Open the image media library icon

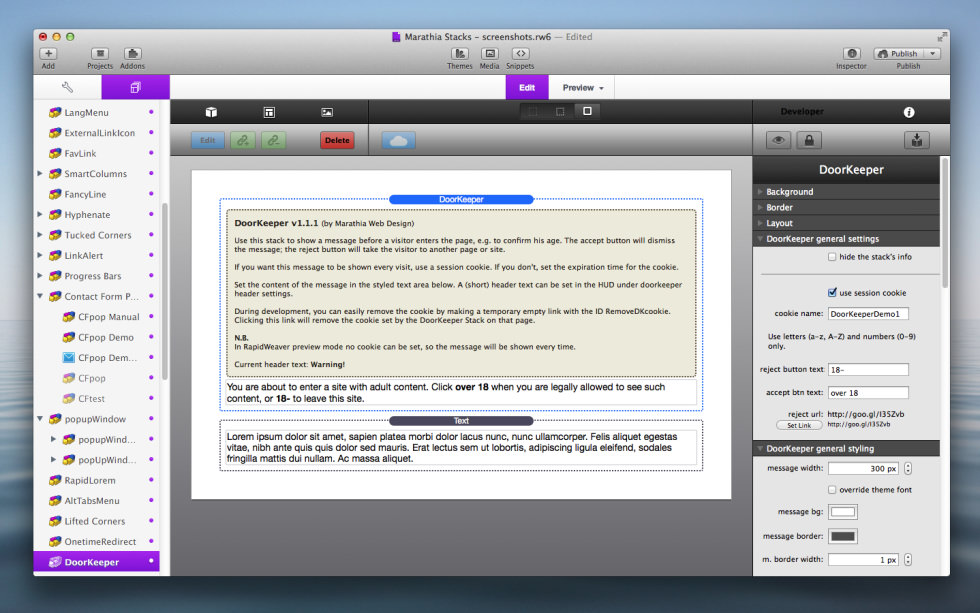327,112
